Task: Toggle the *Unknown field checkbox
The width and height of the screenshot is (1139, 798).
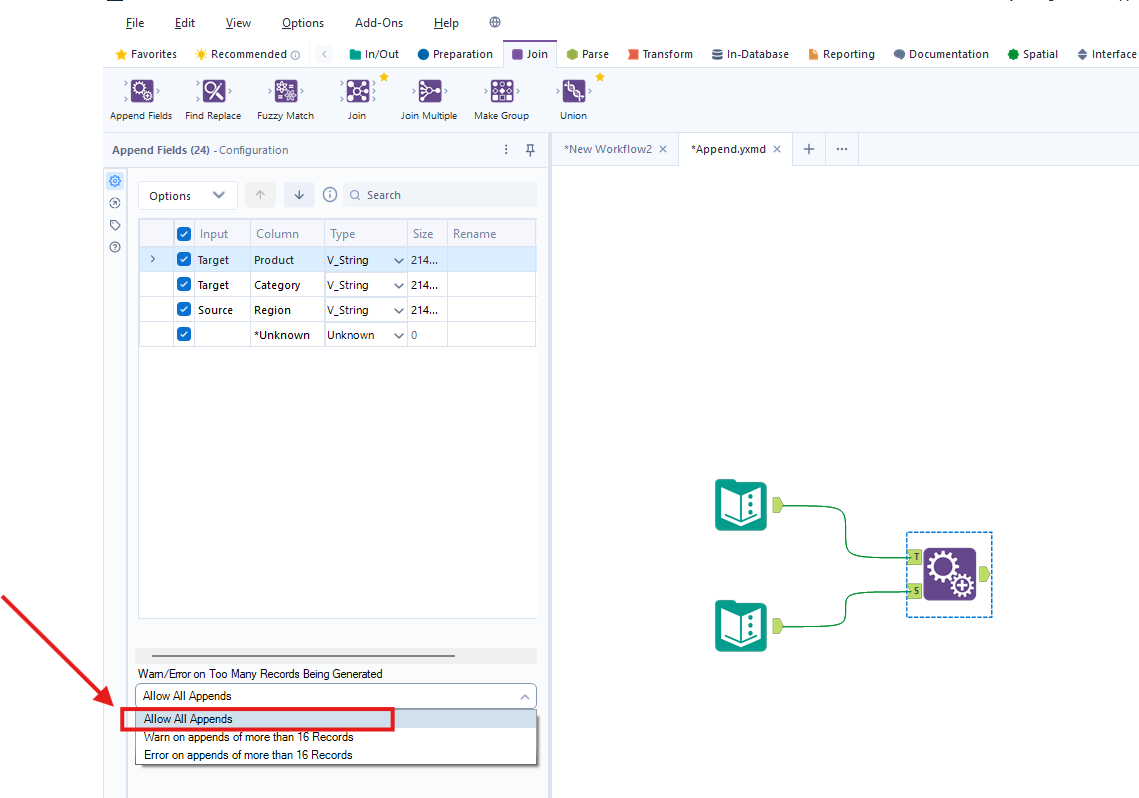Action: pyautogui.click(x=184, y=335)
